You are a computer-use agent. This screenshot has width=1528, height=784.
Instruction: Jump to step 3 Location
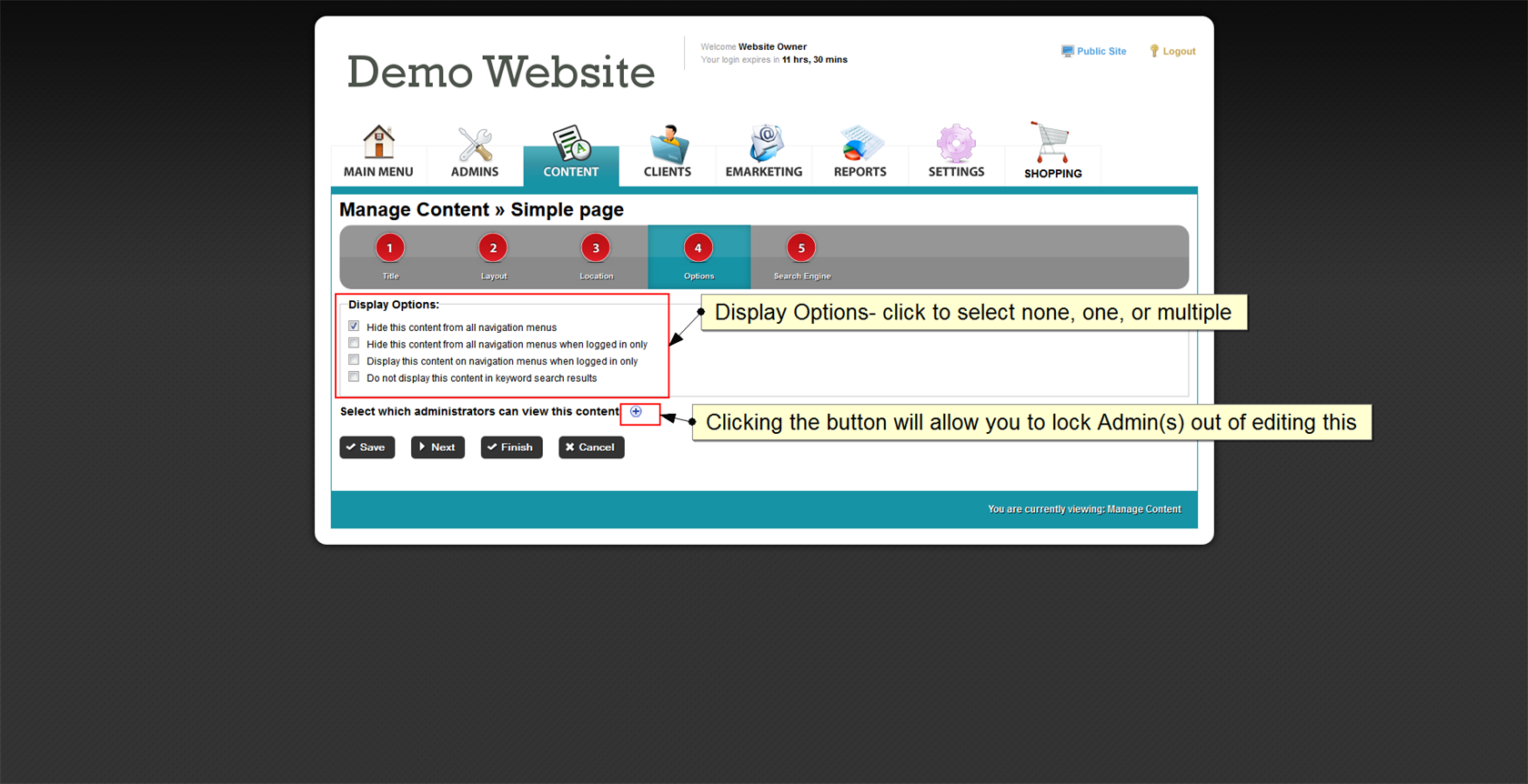pos(596,248)
